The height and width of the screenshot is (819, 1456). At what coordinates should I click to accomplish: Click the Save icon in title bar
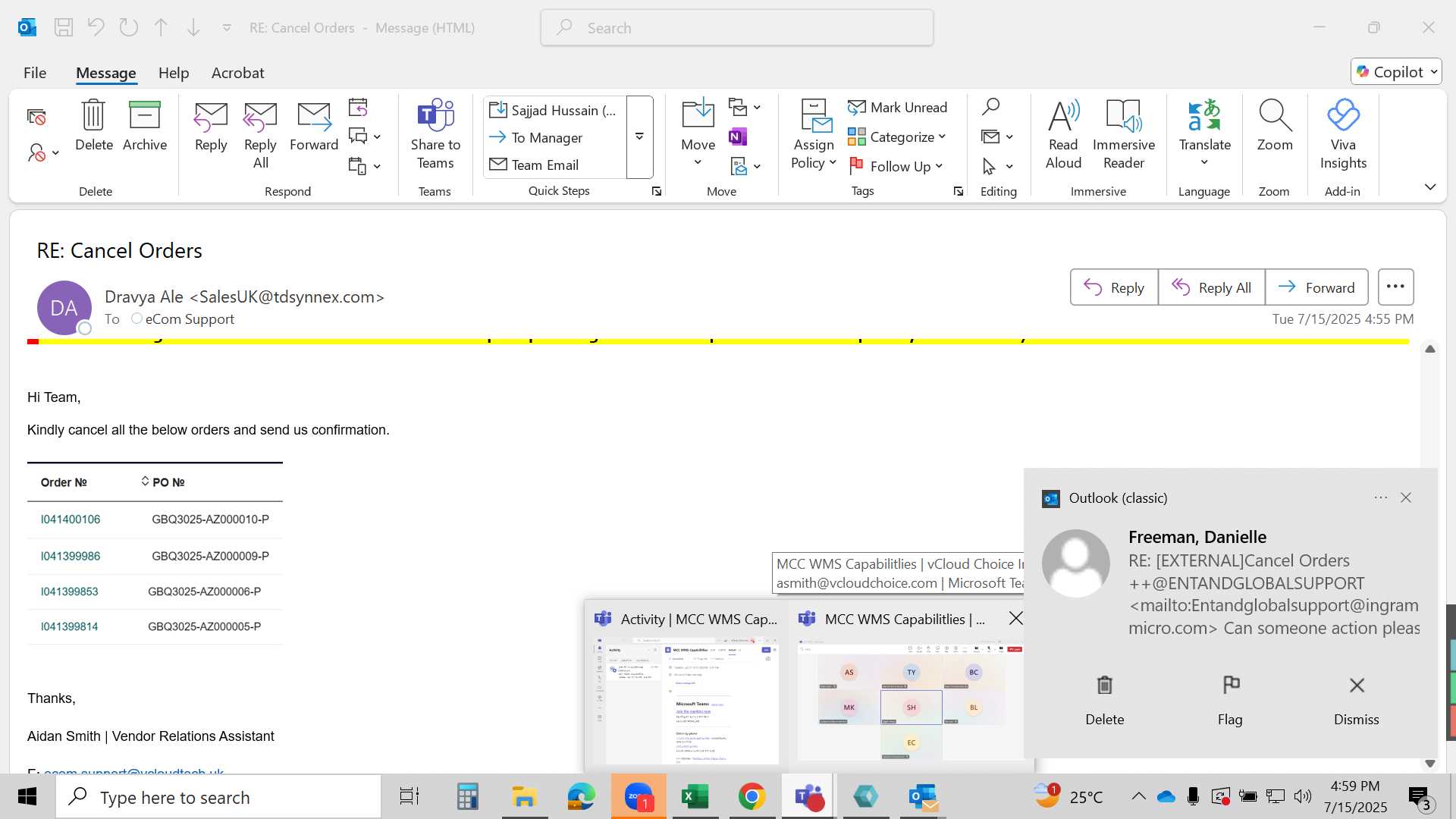pyautogui.click(x=64, y=28)
